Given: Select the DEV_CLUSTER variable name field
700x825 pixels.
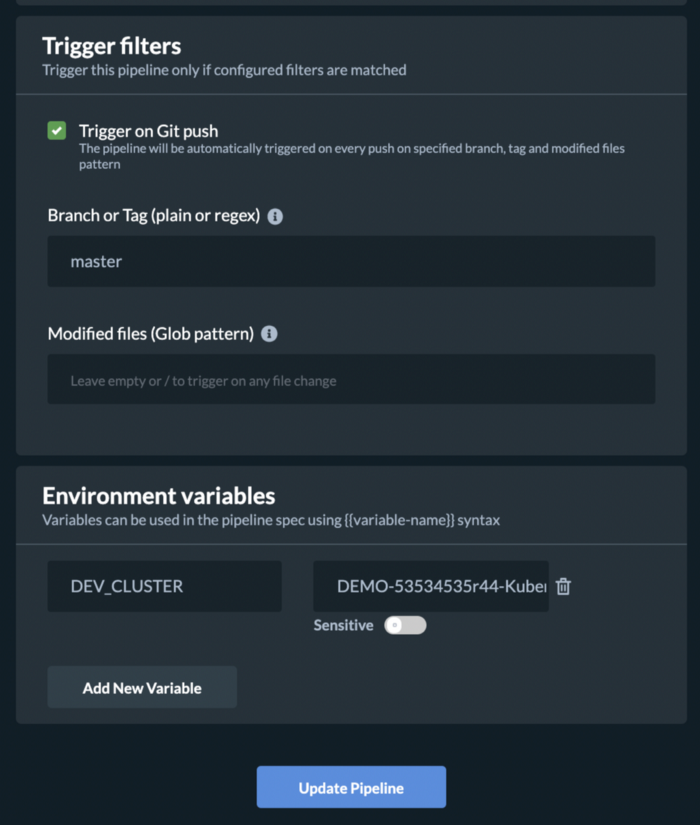Looking at the screenshot, I should [164, 586].
